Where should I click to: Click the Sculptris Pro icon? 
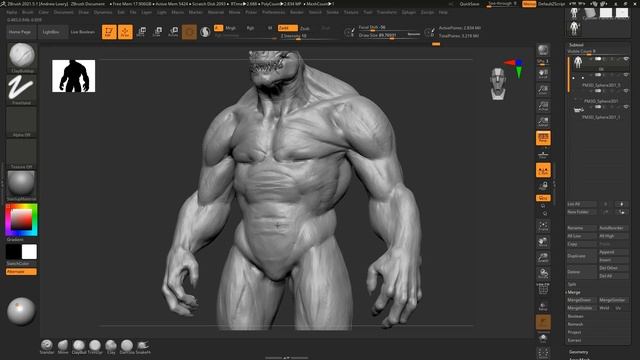pyautogui.click(x=205, y=32)
